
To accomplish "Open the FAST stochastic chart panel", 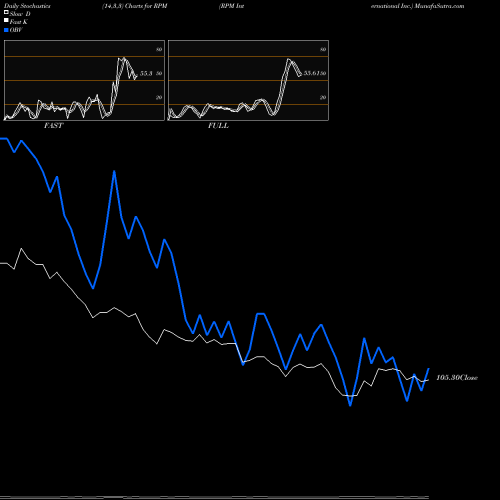I will tap(84, 80).
